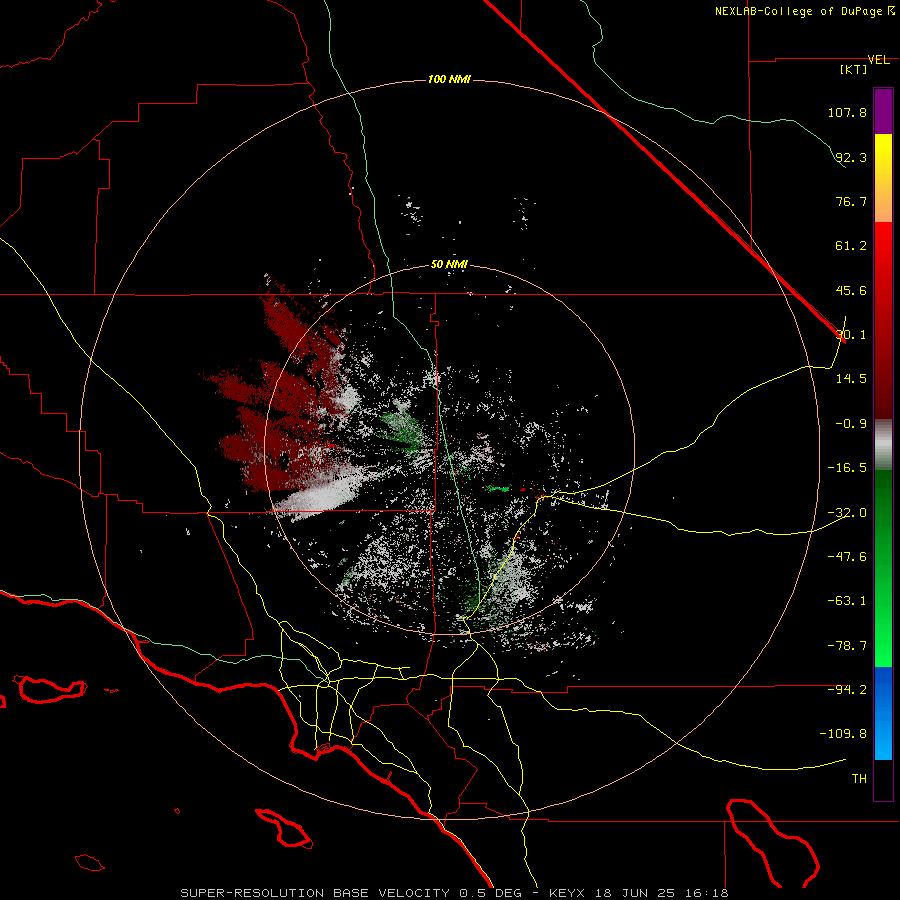Click the purple segment of velocity color bar

point(883,111)
